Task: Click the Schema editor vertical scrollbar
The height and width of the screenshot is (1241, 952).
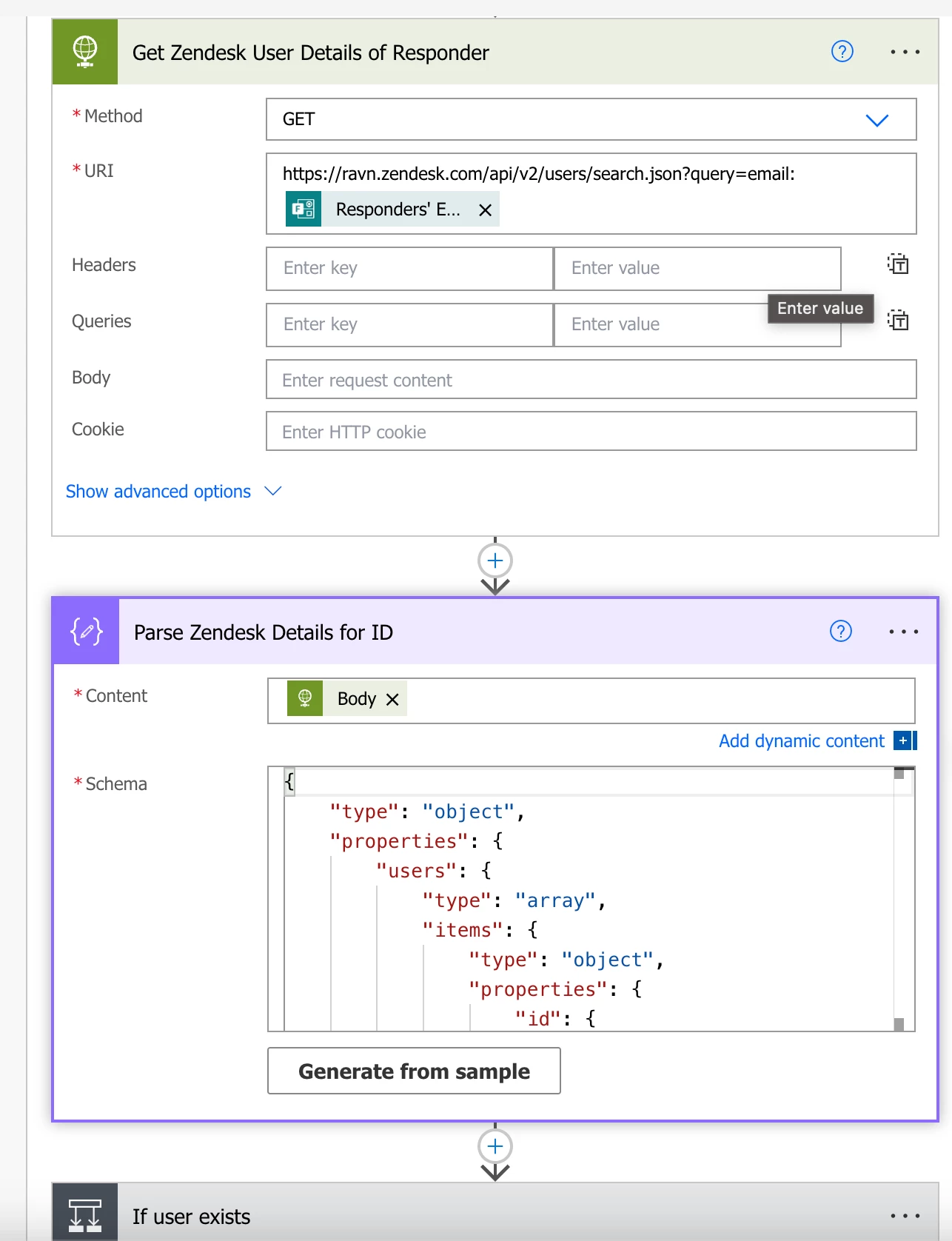Action: click(x=899, y=899)
